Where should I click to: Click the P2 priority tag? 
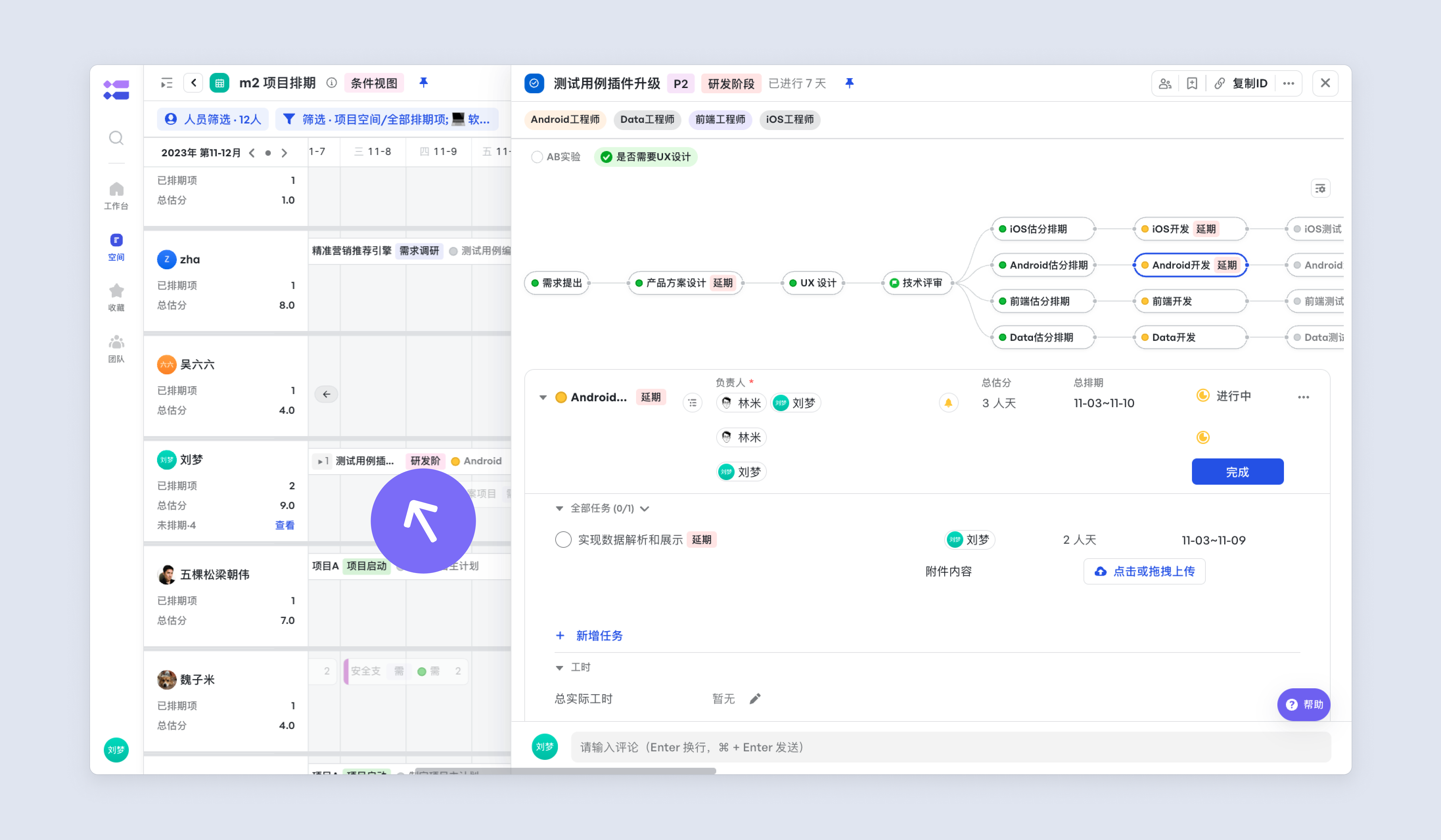(x=680, y=83)
